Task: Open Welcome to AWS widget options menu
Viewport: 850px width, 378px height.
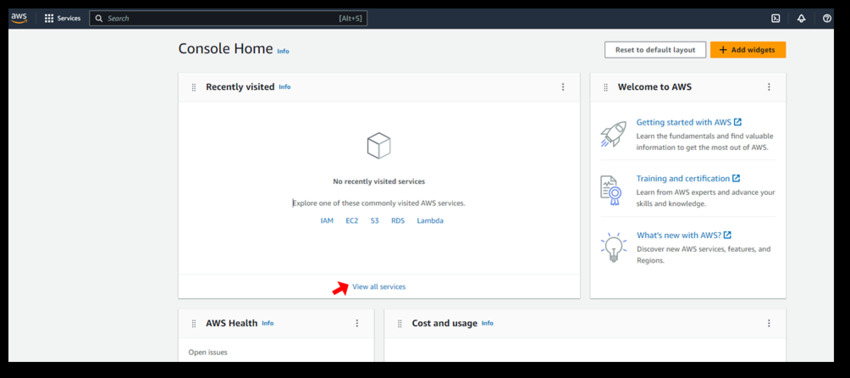Action: 769,87
